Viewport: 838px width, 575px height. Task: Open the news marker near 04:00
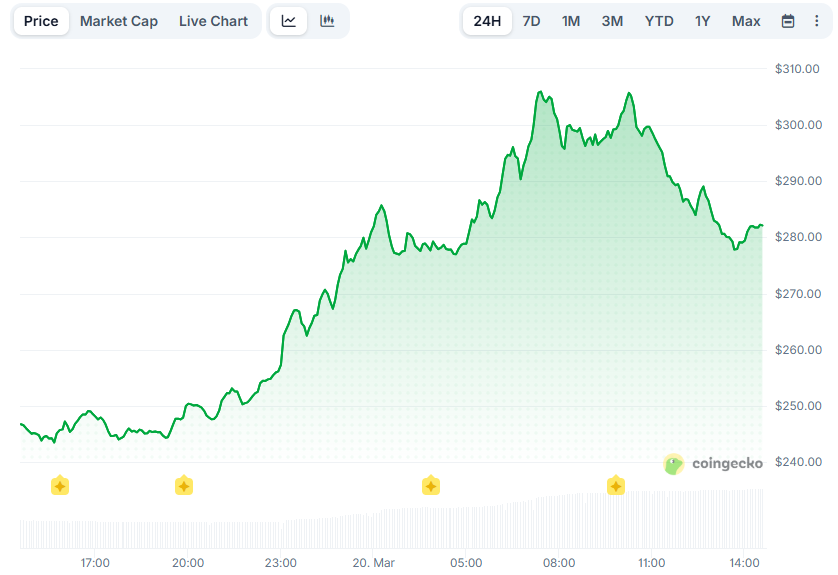click(x=431, y=486)
